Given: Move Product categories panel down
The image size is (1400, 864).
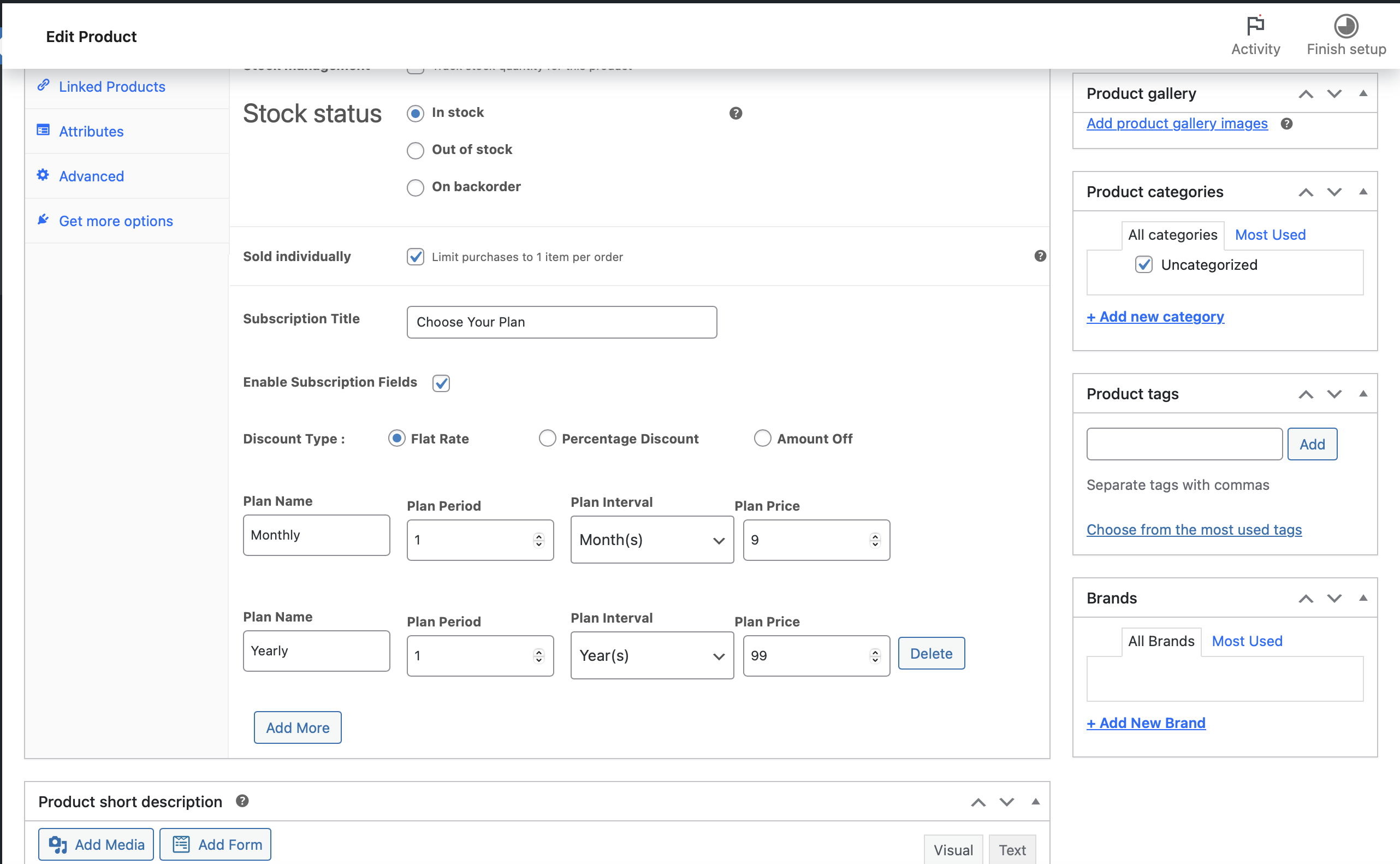Looking at the screenshot, I should [x=1334, y=192].
